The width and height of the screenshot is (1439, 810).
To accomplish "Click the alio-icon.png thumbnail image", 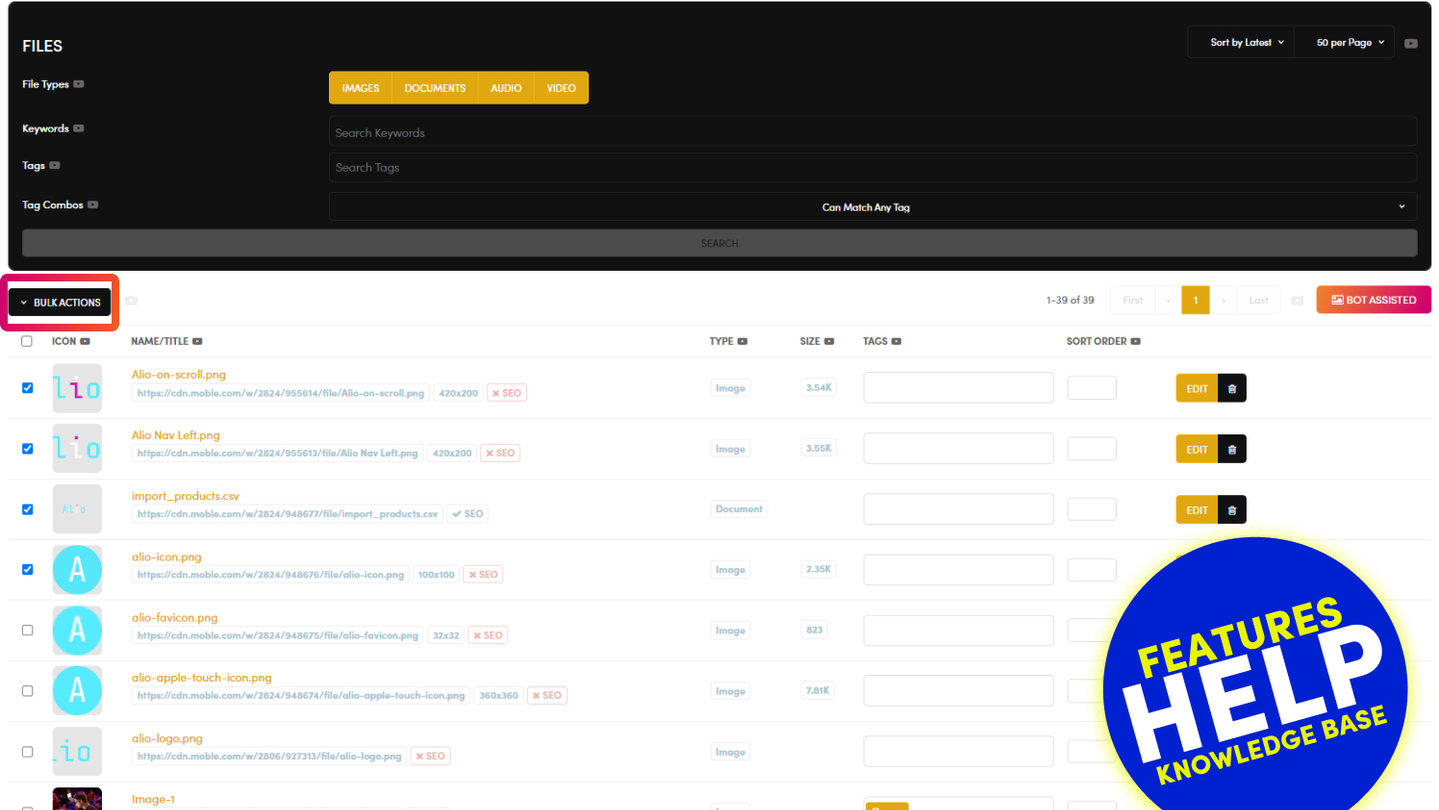I will tap(77, 570).
